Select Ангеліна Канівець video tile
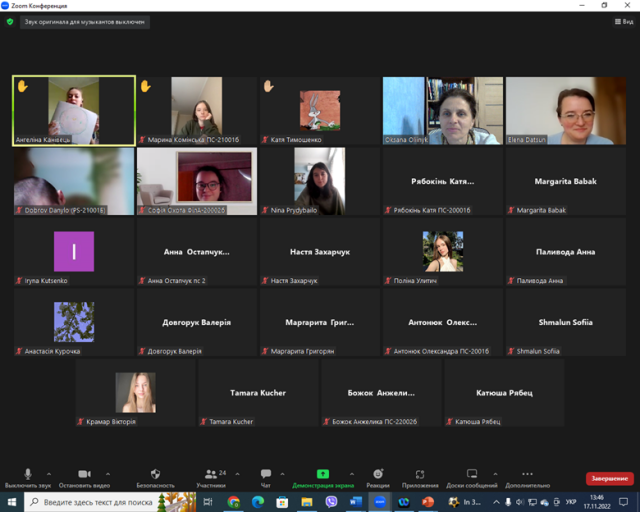The height and width of the screenshot is (512, 640). pyautogui.click(x=74, y=110)
